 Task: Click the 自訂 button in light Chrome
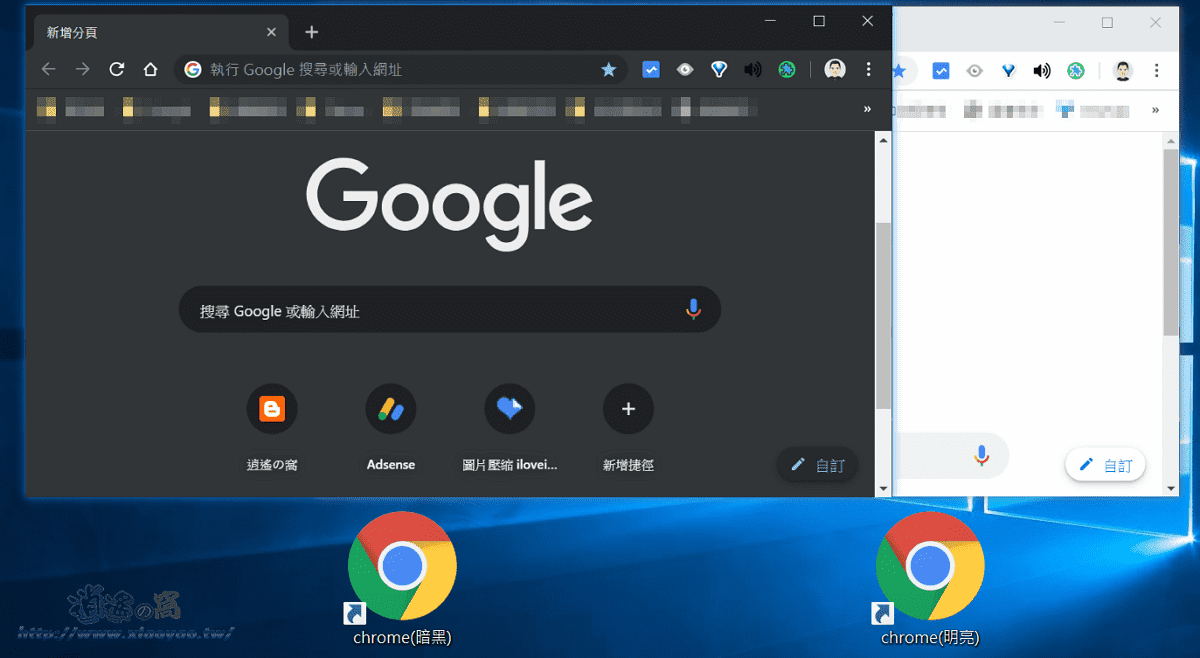coord(1106,466)
